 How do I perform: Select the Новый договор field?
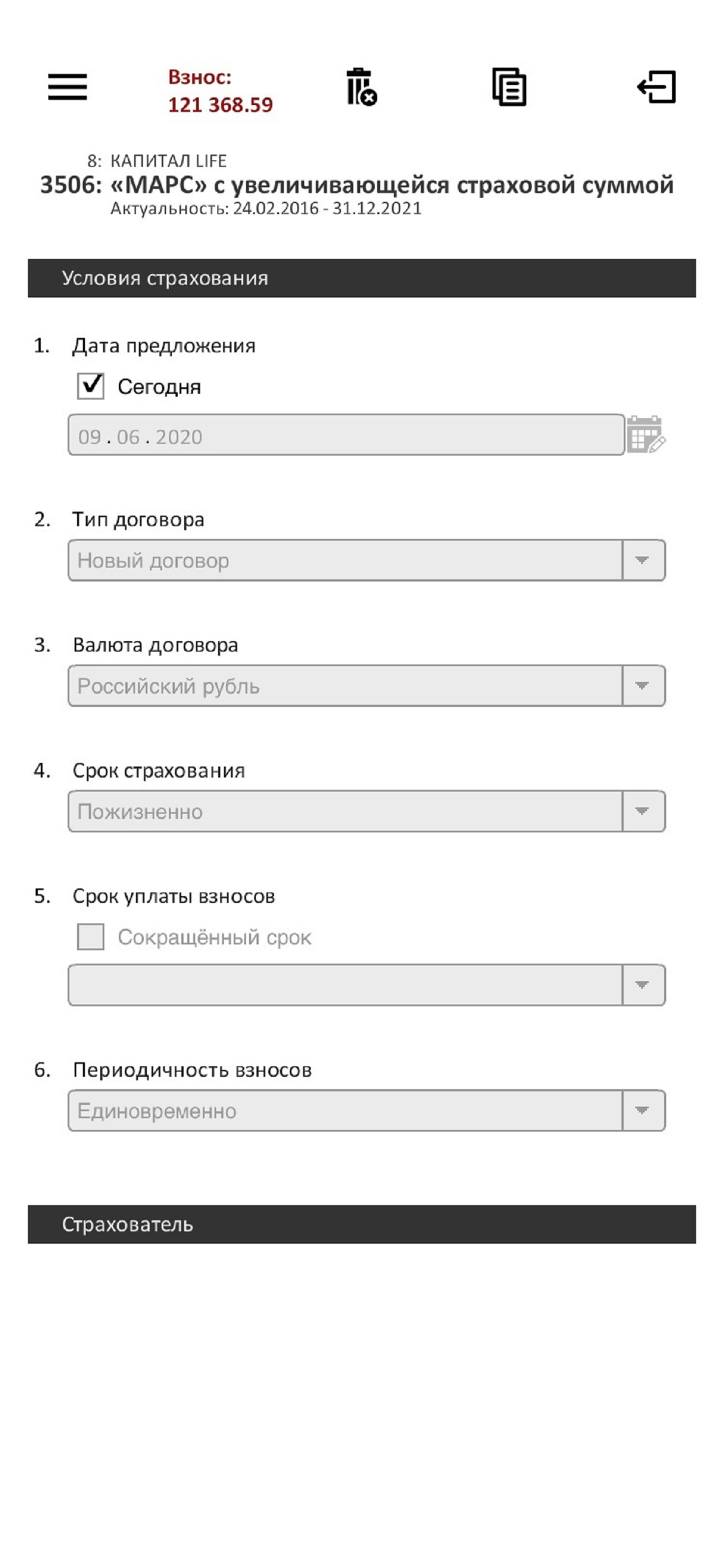click(345, 560)
